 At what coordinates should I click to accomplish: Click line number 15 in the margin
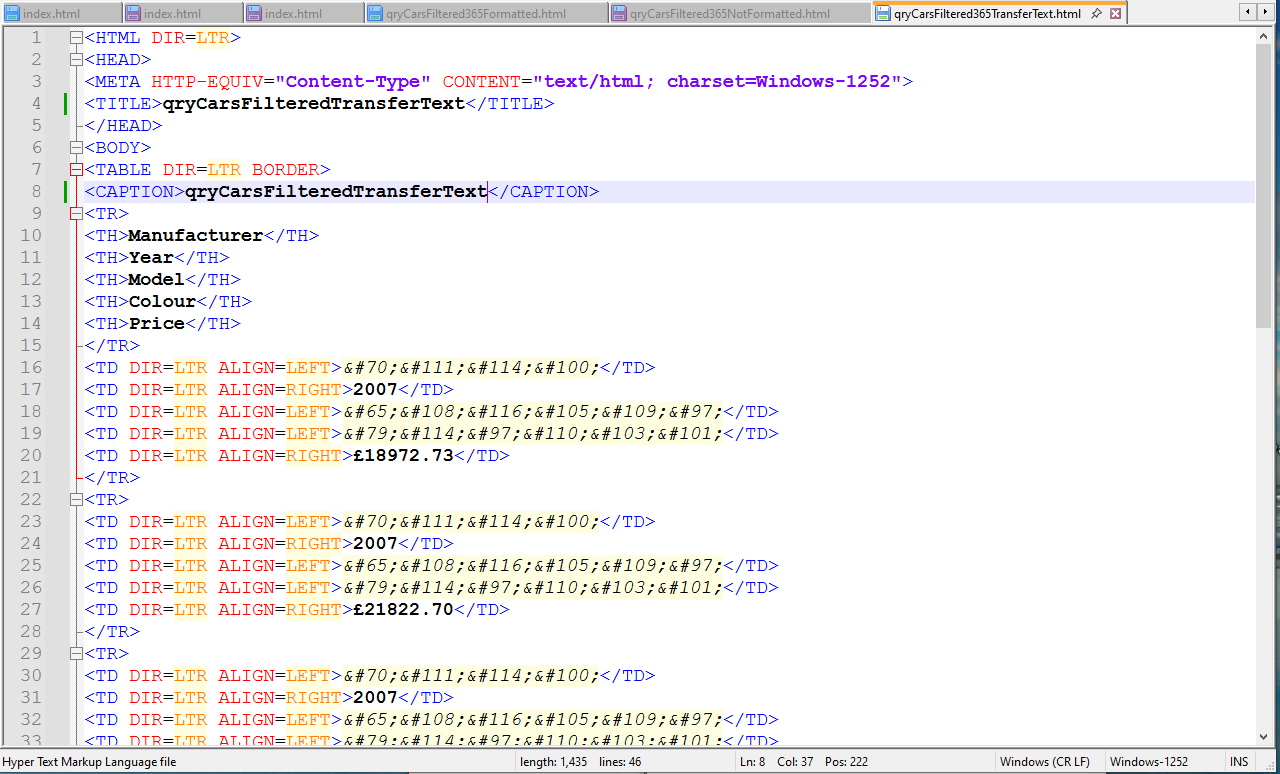[x=31, y=346]
